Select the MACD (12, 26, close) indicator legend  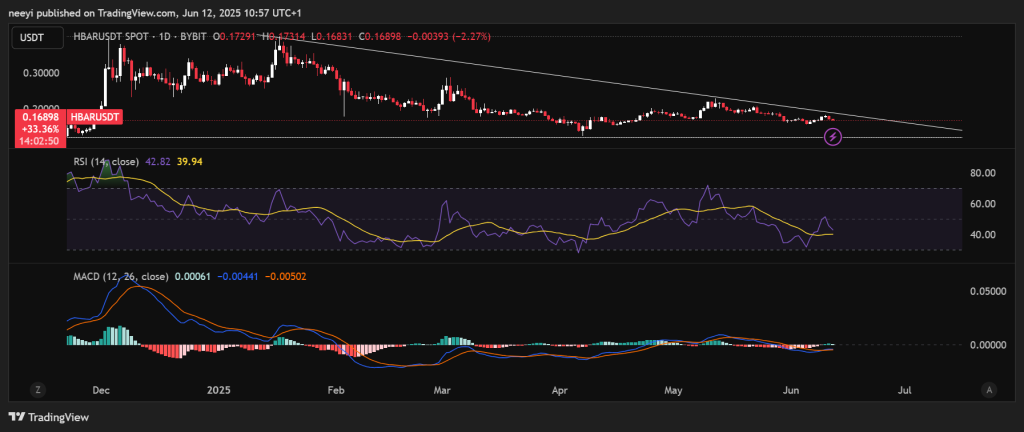pos(121,277)
